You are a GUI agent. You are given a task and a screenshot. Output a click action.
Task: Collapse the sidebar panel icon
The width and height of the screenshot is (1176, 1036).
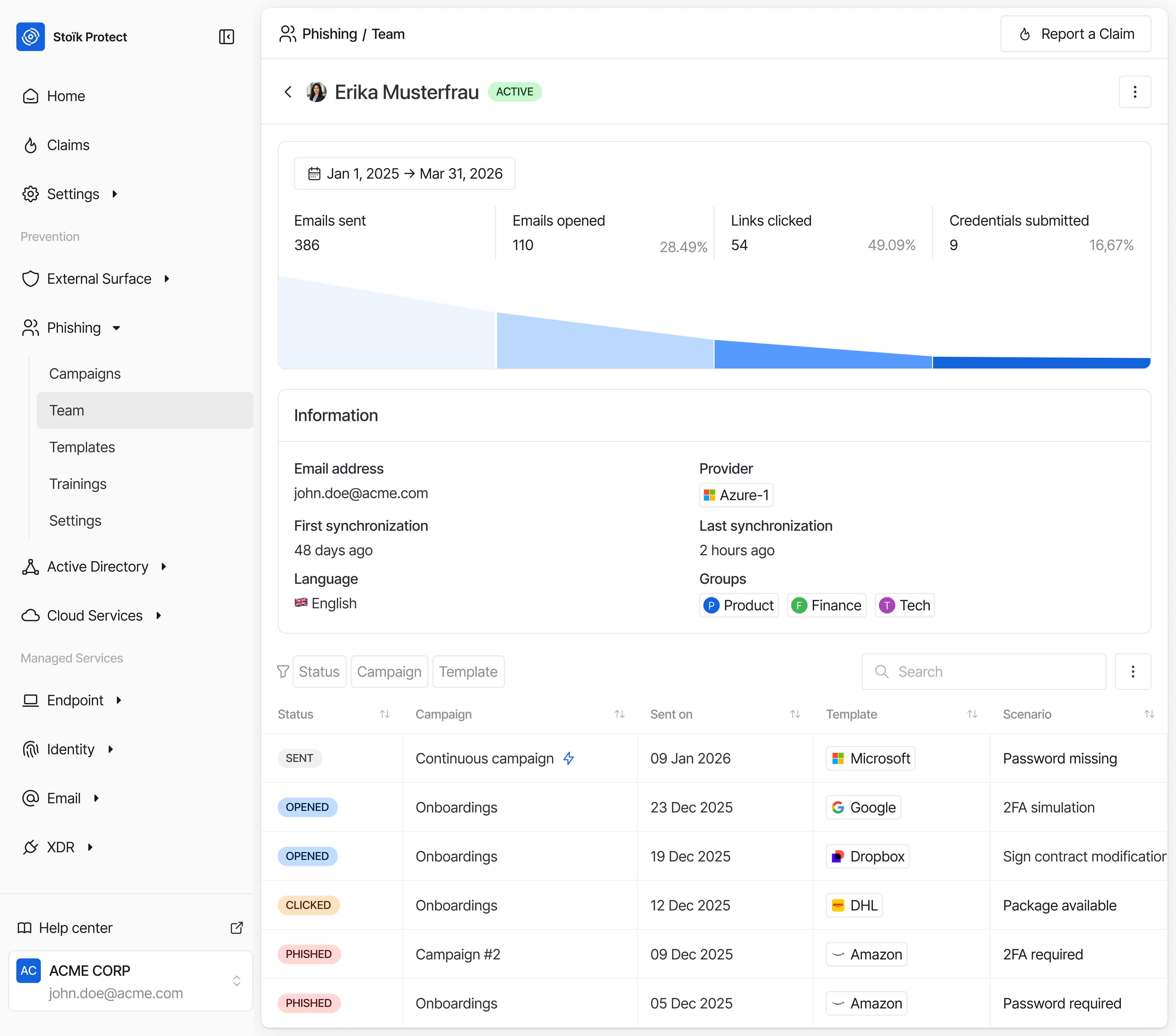(x=226, y=37)
